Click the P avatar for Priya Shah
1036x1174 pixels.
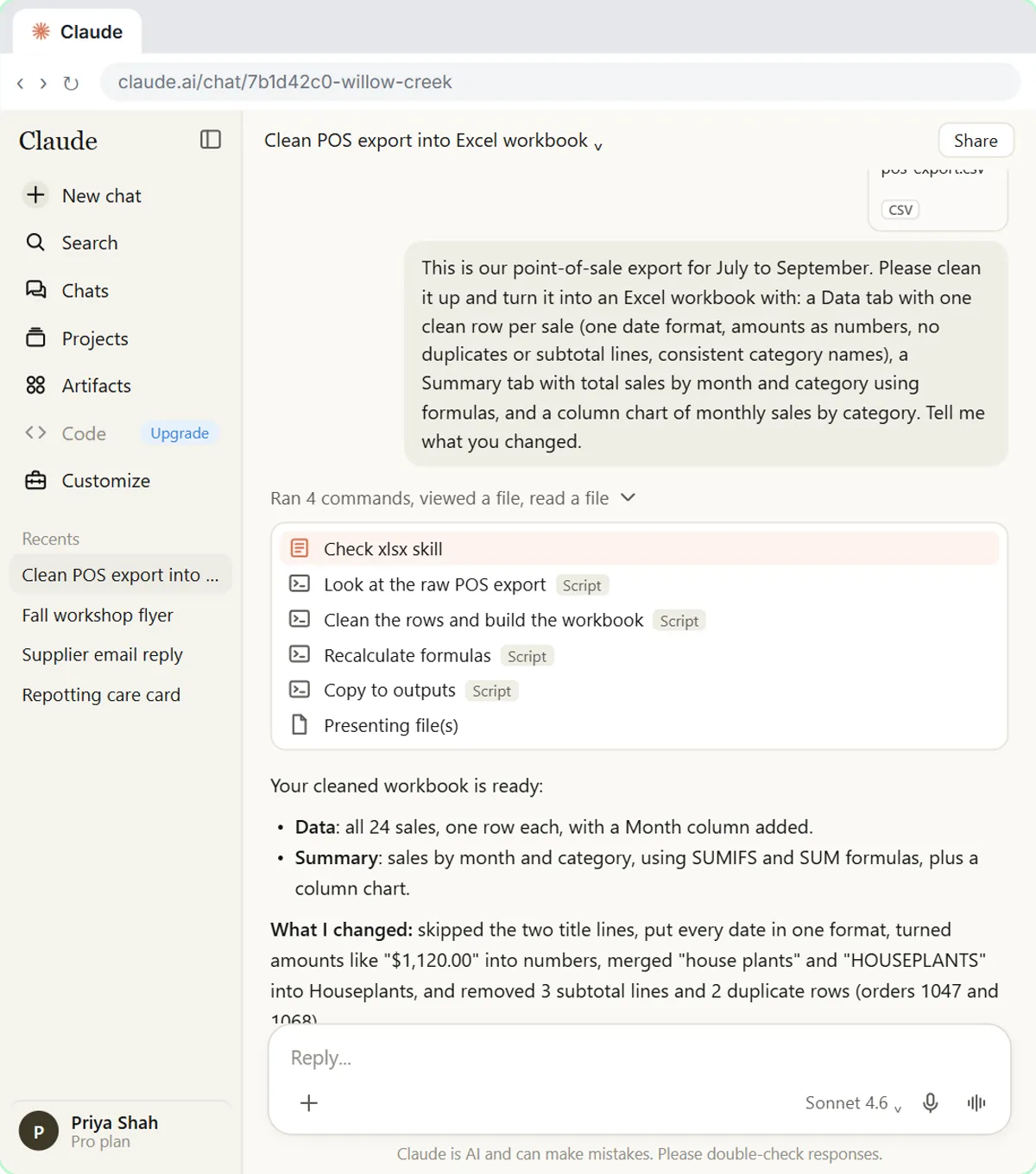click(x=39, y=1132)
